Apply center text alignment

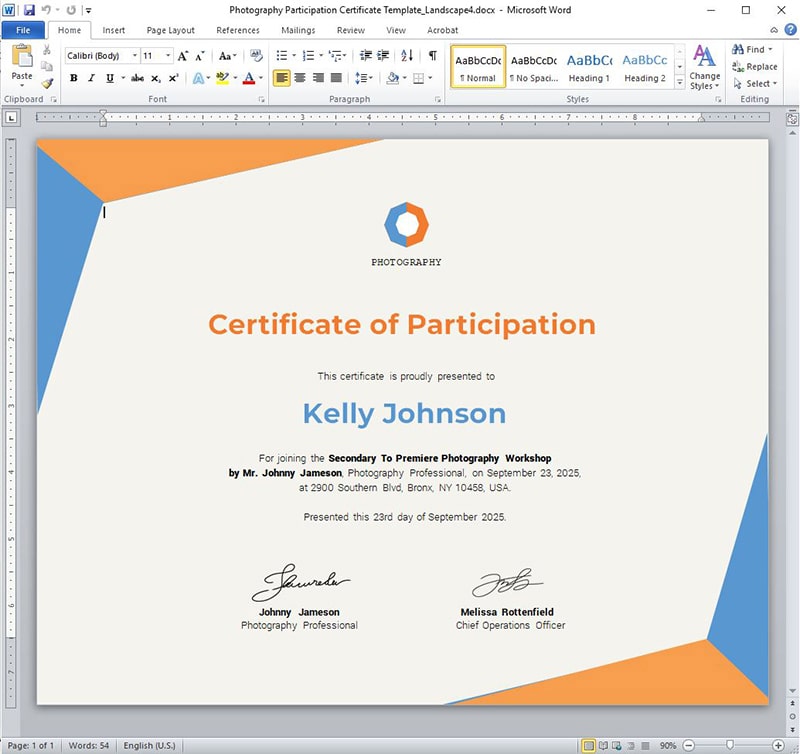coord(300,78)
